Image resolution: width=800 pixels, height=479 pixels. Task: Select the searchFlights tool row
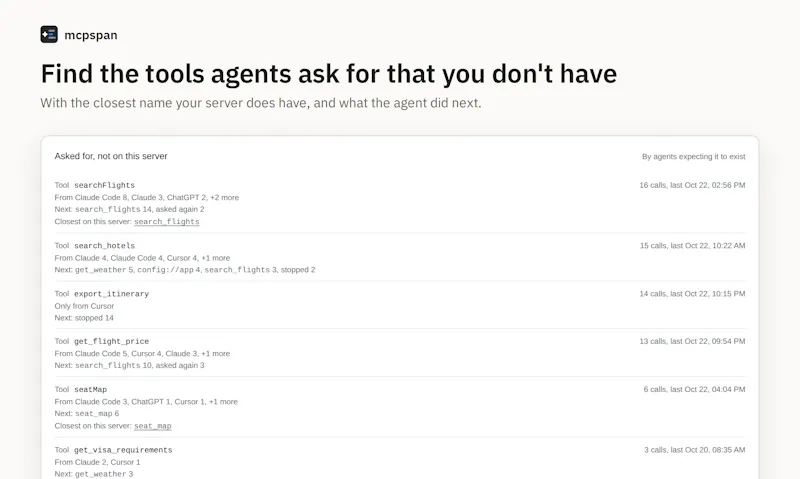[400, 203]
